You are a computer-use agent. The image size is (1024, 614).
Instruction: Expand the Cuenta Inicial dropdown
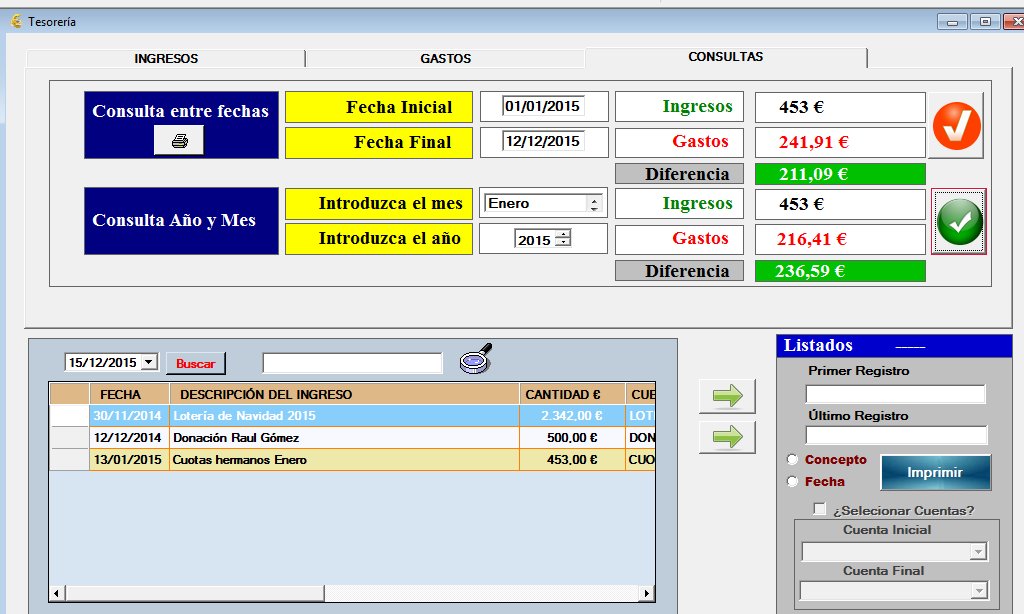(978, 553)
